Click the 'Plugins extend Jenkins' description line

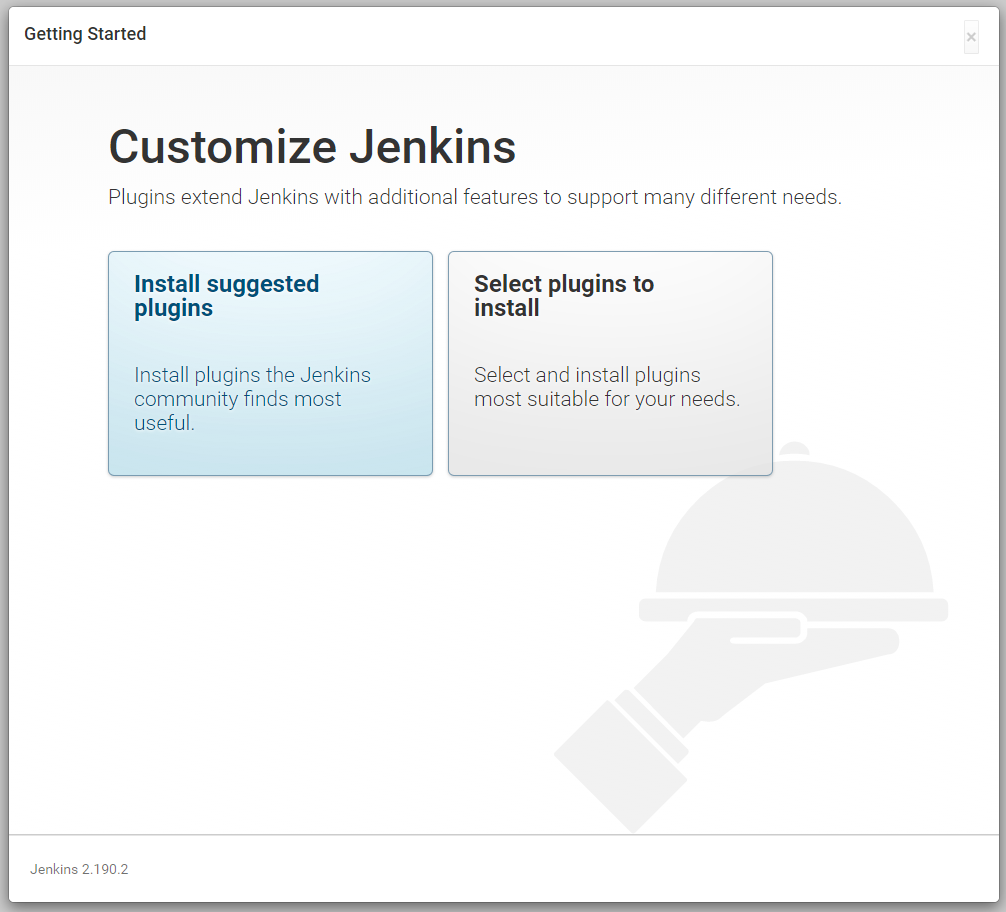click(x=475, y=197)
